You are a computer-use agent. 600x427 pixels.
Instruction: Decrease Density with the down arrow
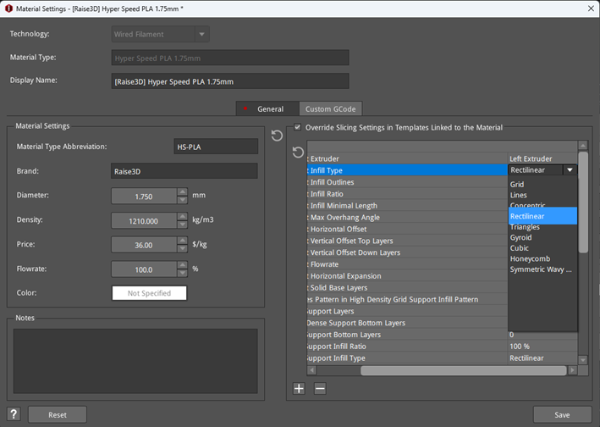tap(181, 224)
